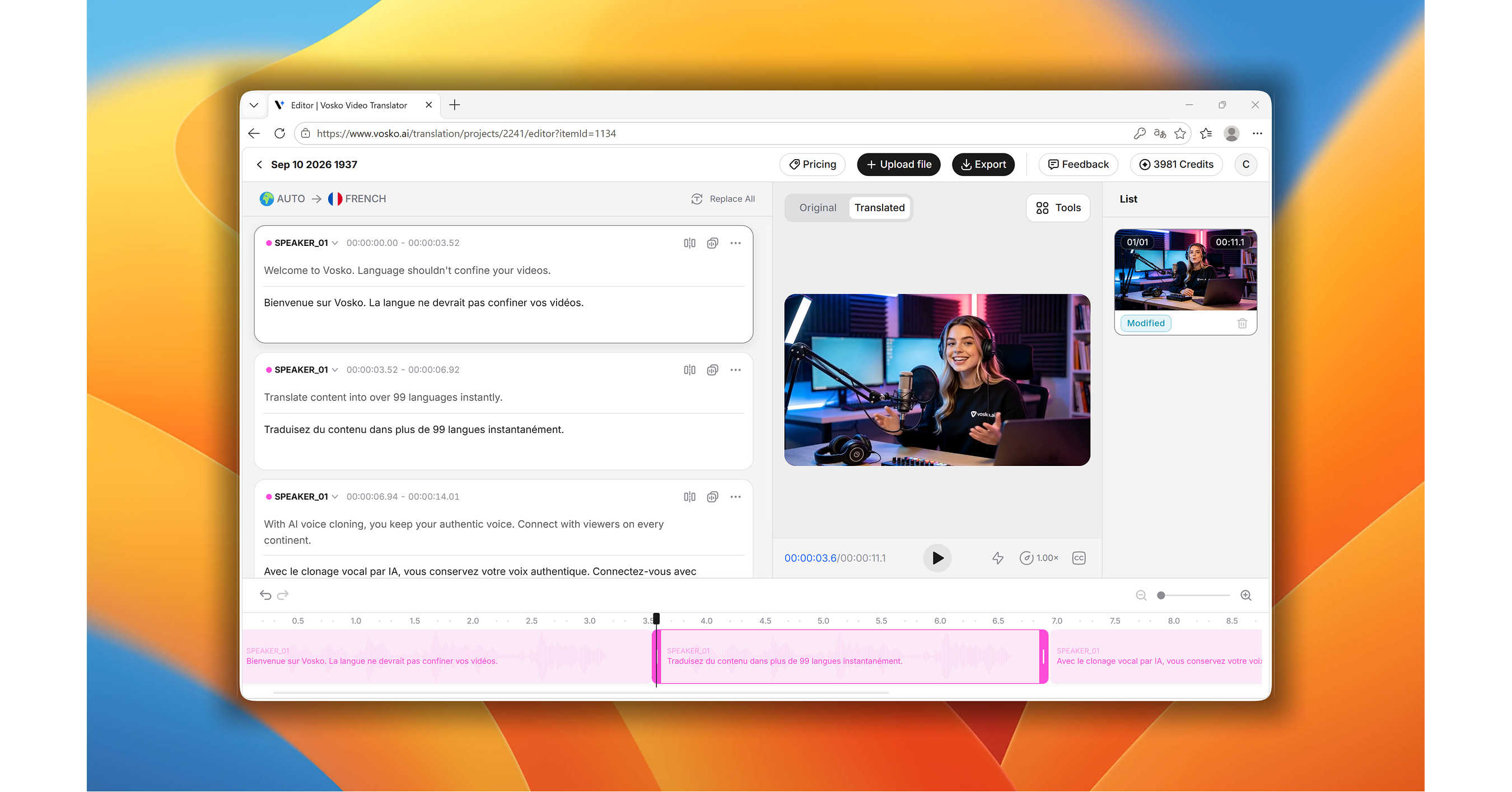Screen dimensions: 1512x792
Task: Click the split icon on the 00:00:00.00 segment
Action: (x=689, y=243)
